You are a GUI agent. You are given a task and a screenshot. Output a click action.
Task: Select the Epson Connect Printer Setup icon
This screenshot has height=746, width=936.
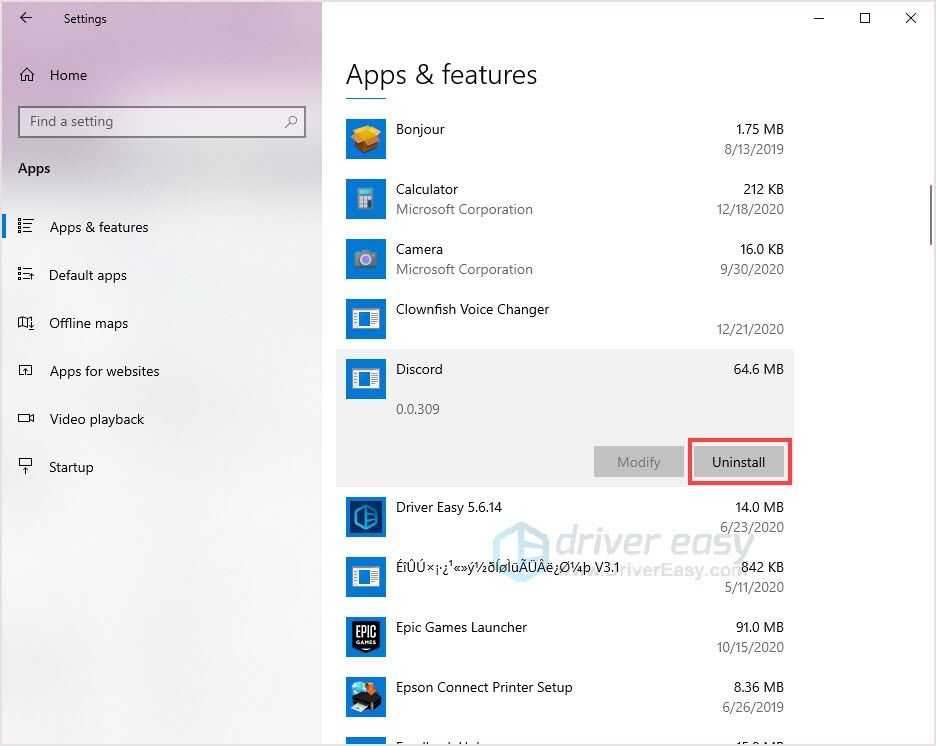pos(366,697)
